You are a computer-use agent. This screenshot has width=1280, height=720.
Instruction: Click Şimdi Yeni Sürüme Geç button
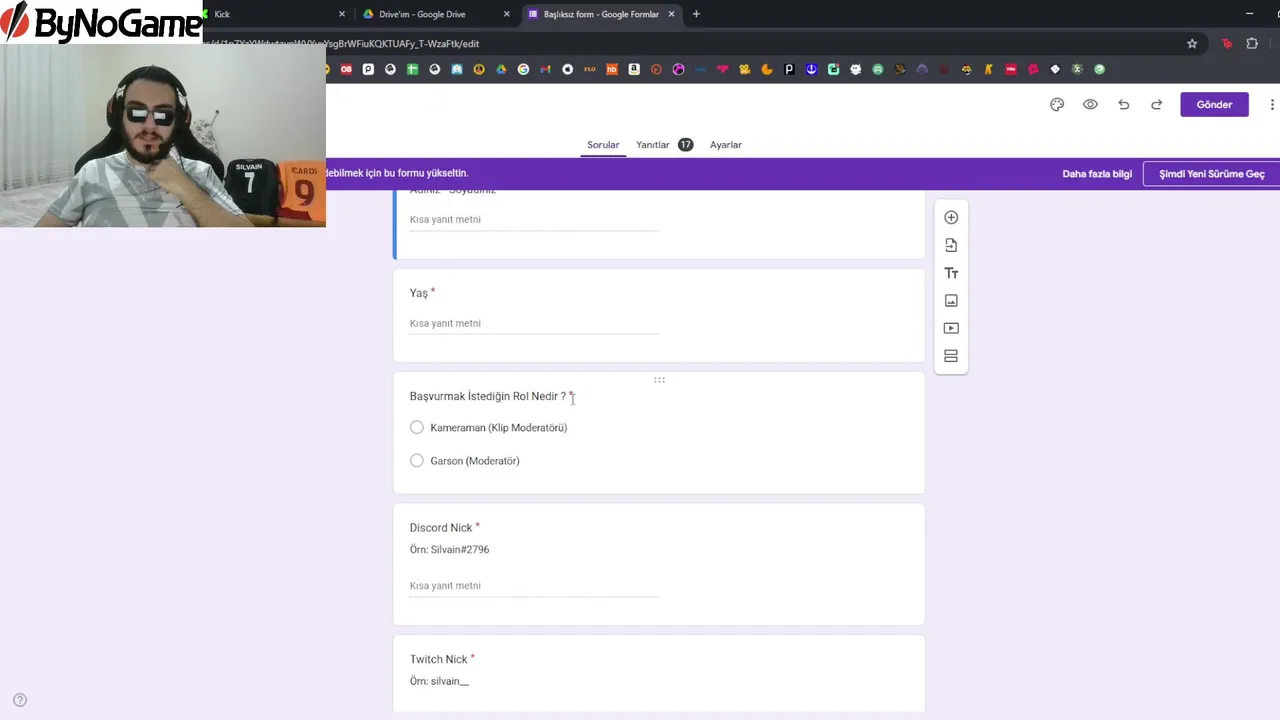(x=1211, y=174)
